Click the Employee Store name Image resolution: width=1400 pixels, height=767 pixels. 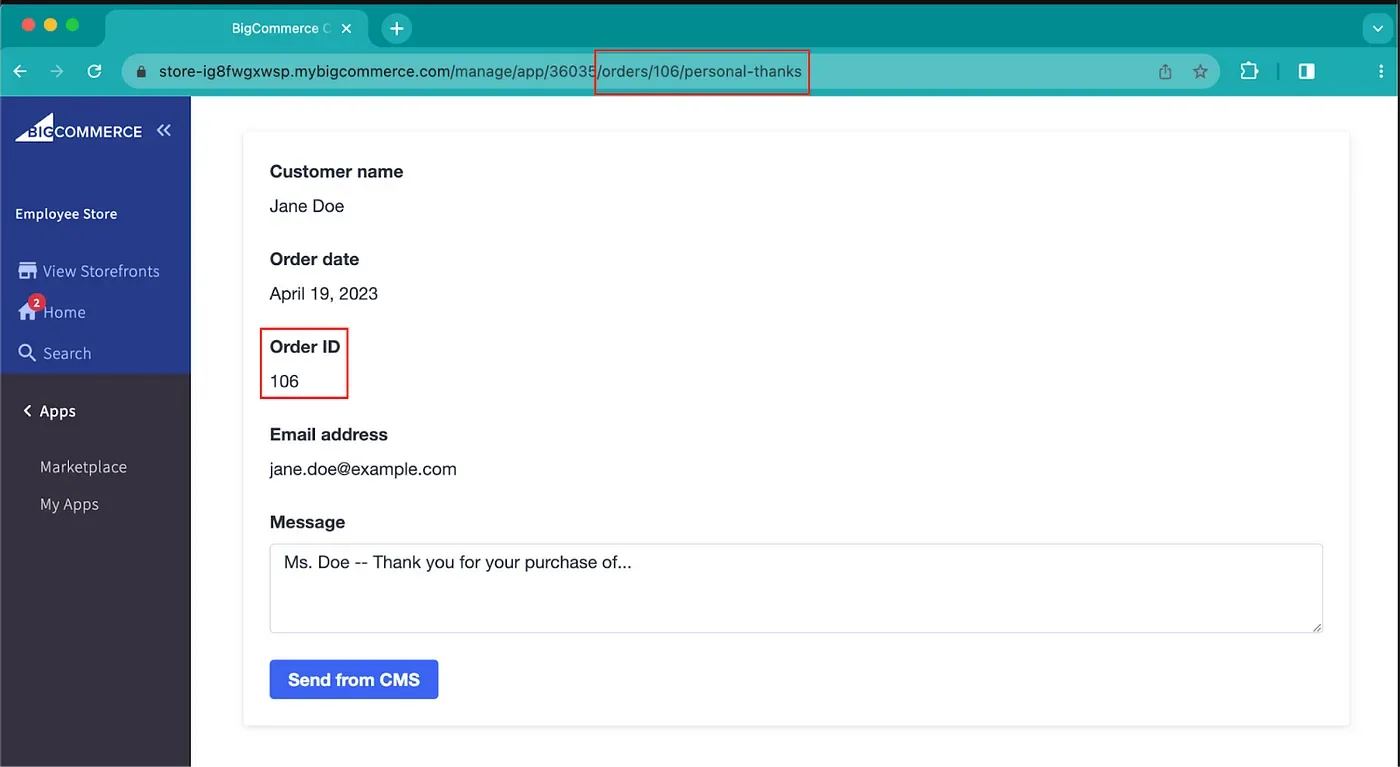(66, 214)
